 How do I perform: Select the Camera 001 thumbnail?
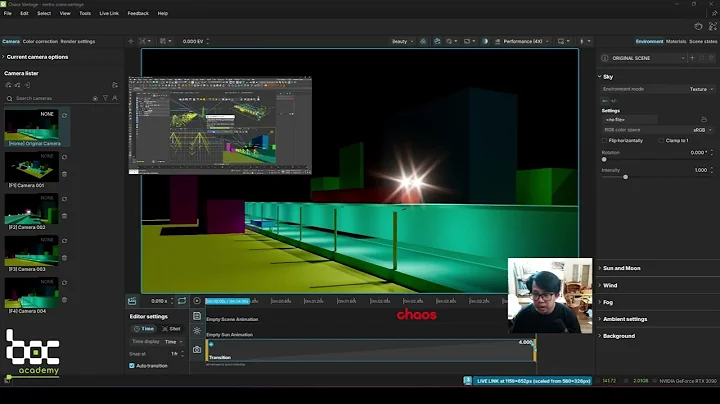coord(32,167)
